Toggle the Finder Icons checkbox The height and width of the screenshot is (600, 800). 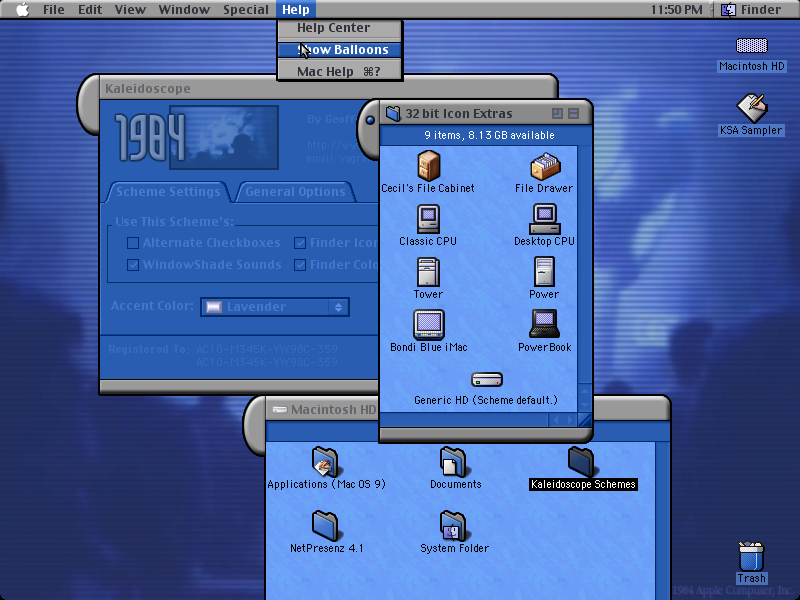pyautogui.click(x=300, y=243)
